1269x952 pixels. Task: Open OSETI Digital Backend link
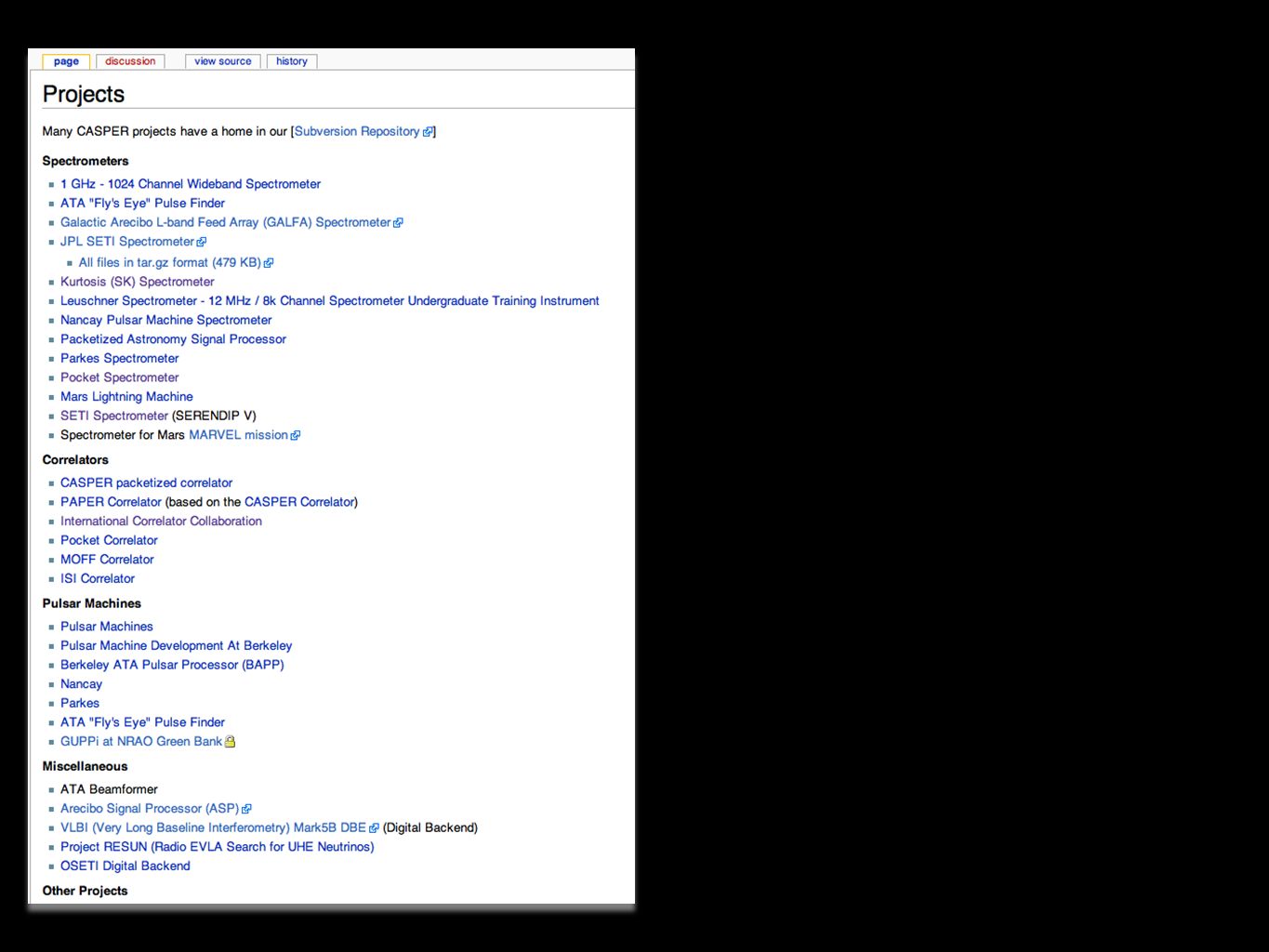pyautogui.click(x=126, y=866)
